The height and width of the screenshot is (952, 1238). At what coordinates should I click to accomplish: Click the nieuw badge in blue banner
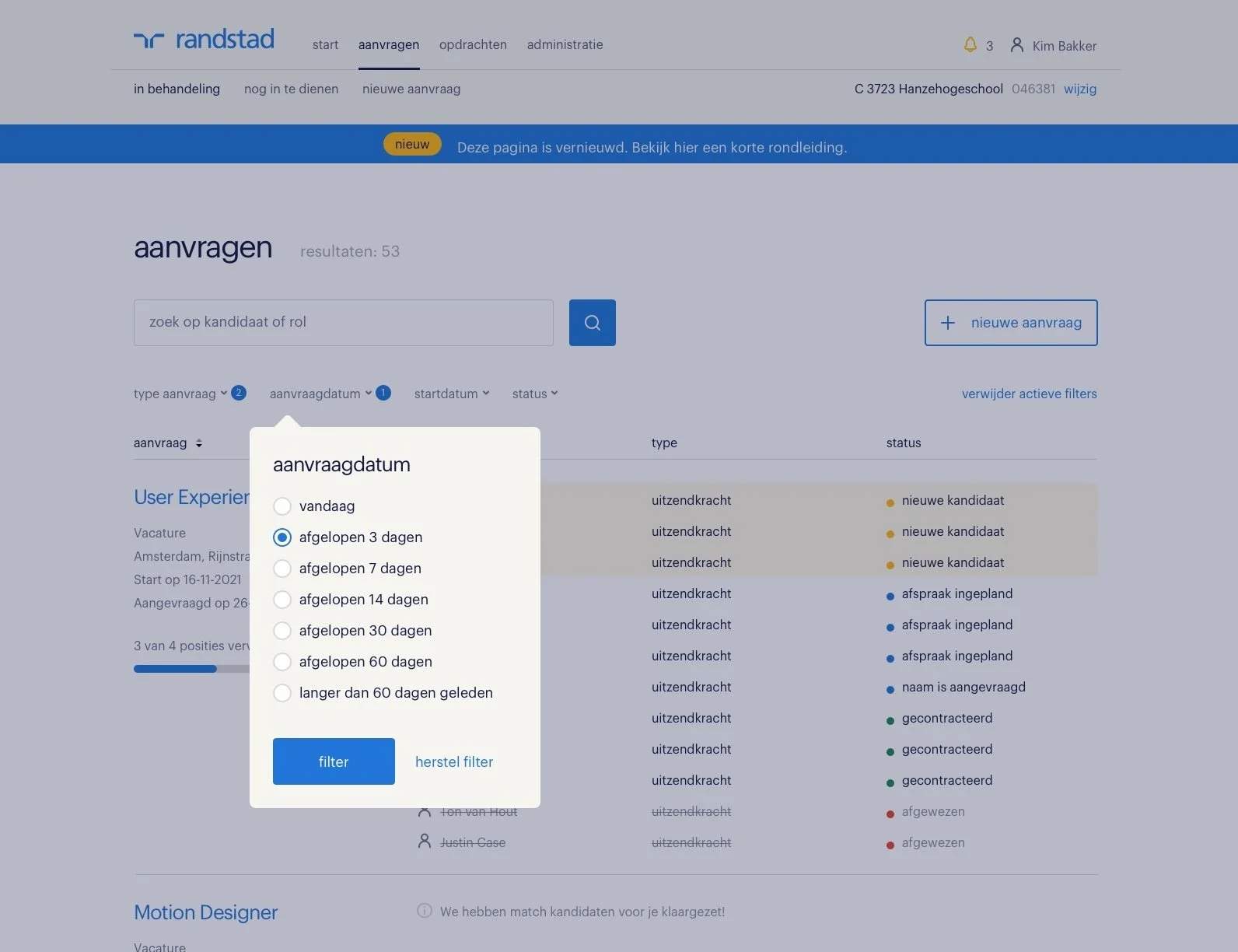(x=412, y=144)
